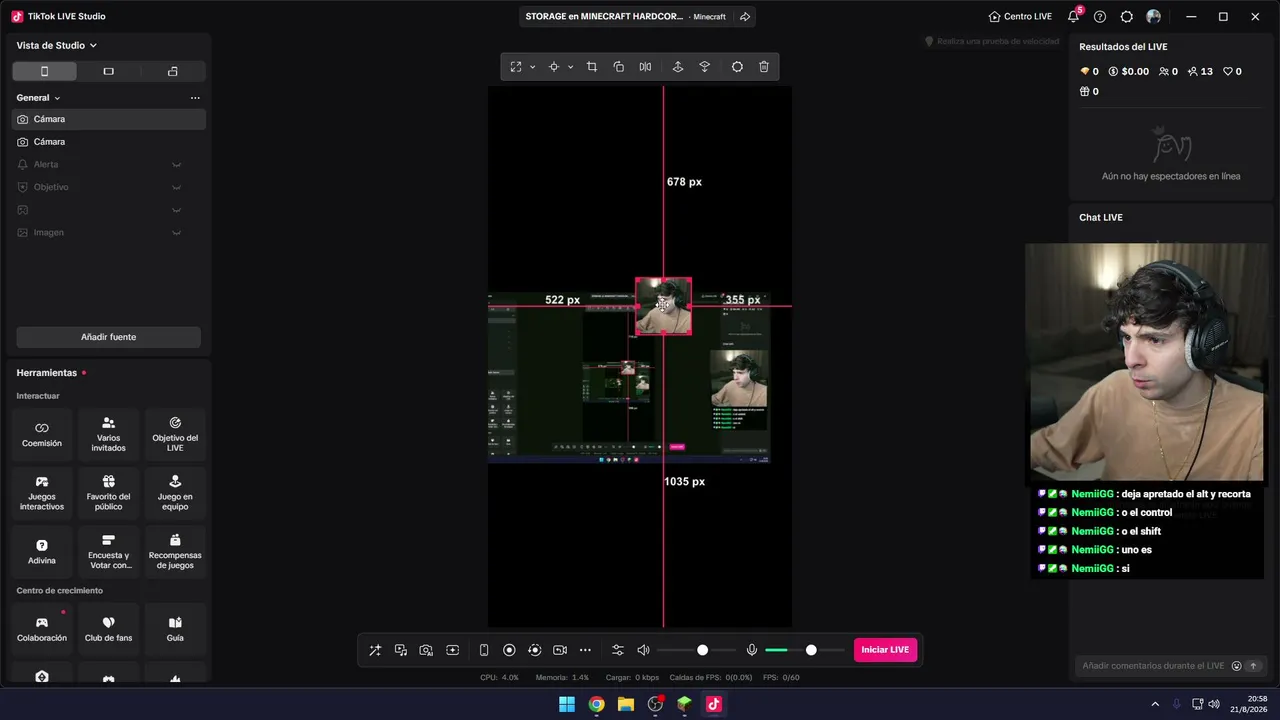Click the add-overlay screen icon with plus

click(x=452, y=650)
